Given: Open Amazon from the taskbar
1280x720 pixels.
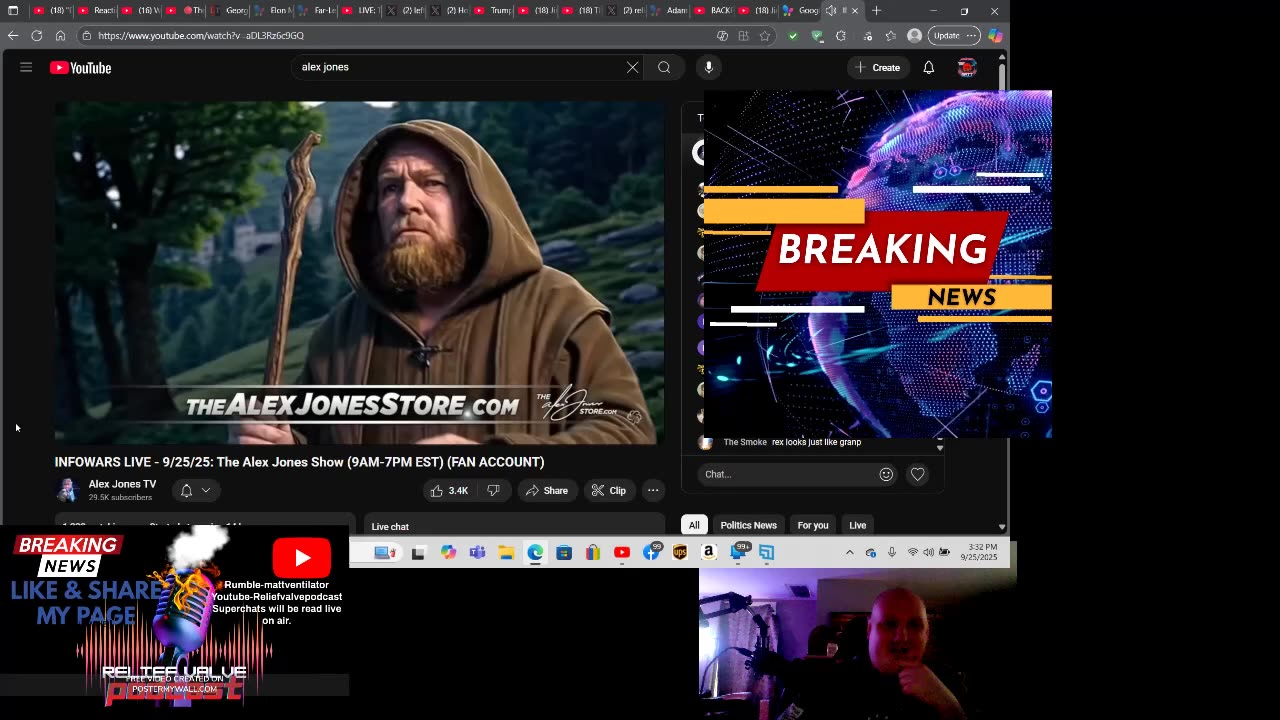Looking at the screenshot, I should (709, 552).
